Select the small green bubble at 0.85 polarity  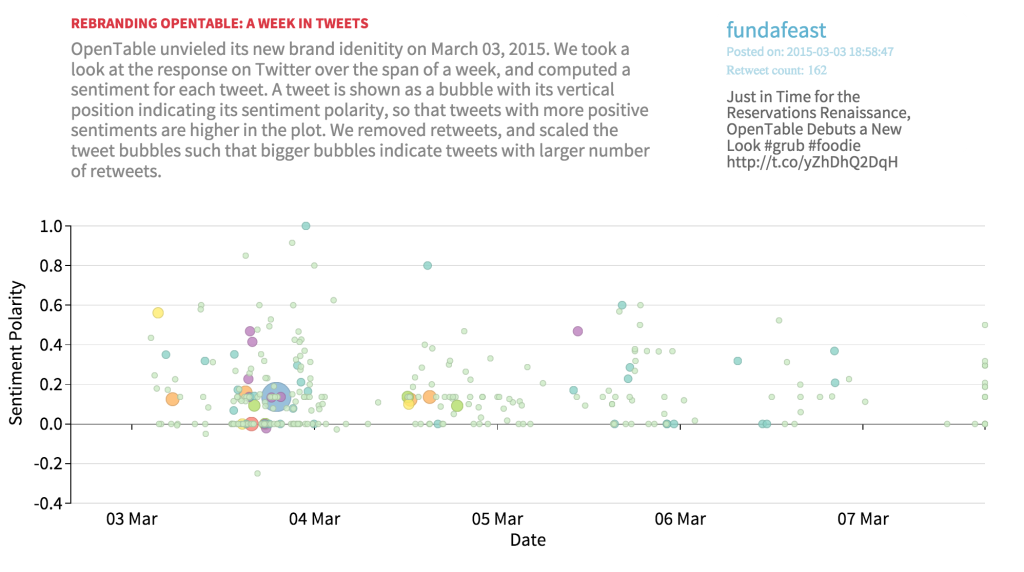point(245,255)
